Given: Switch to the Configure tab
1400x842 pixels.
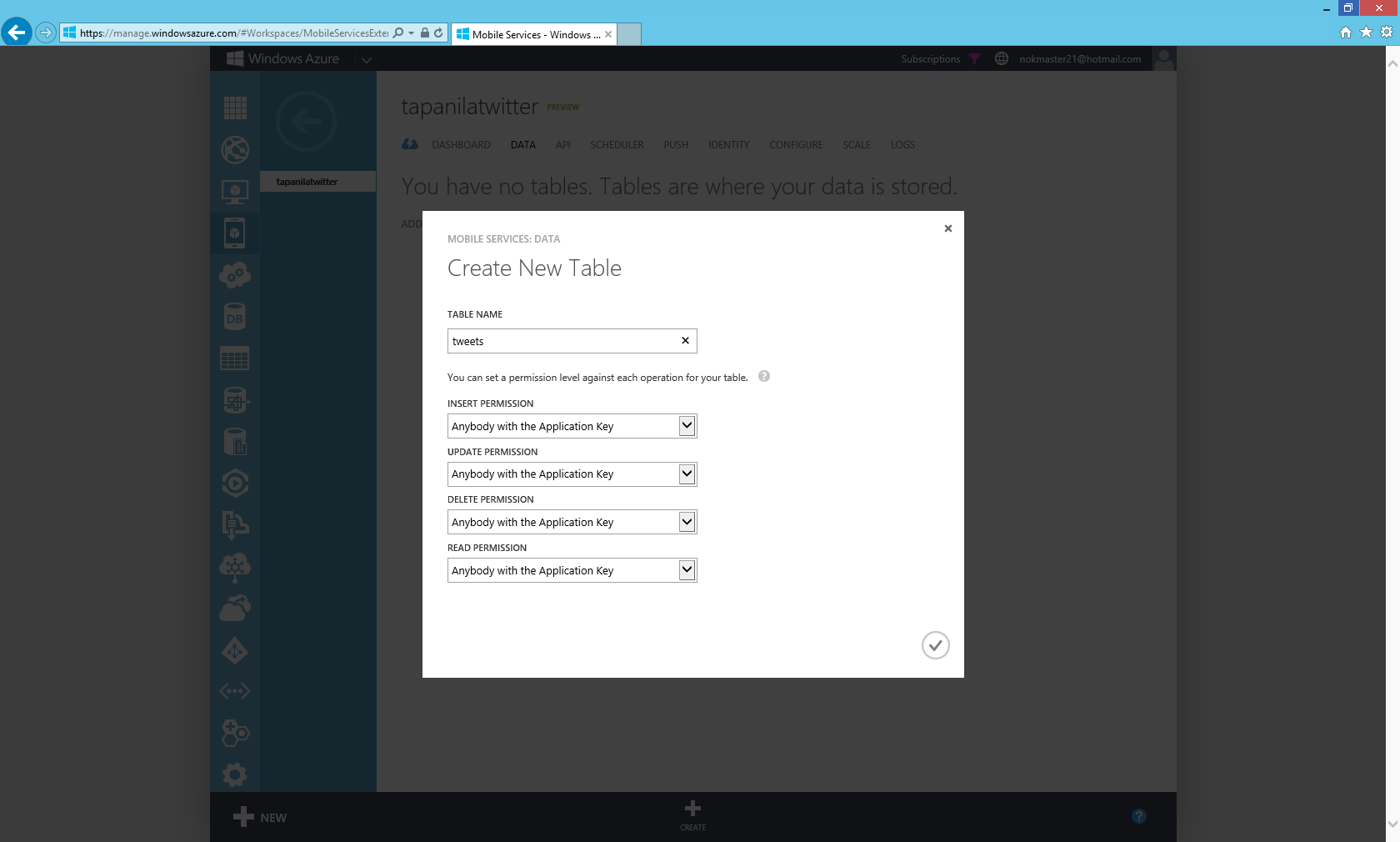Looking at the screenshot, I should coord(796,145).
